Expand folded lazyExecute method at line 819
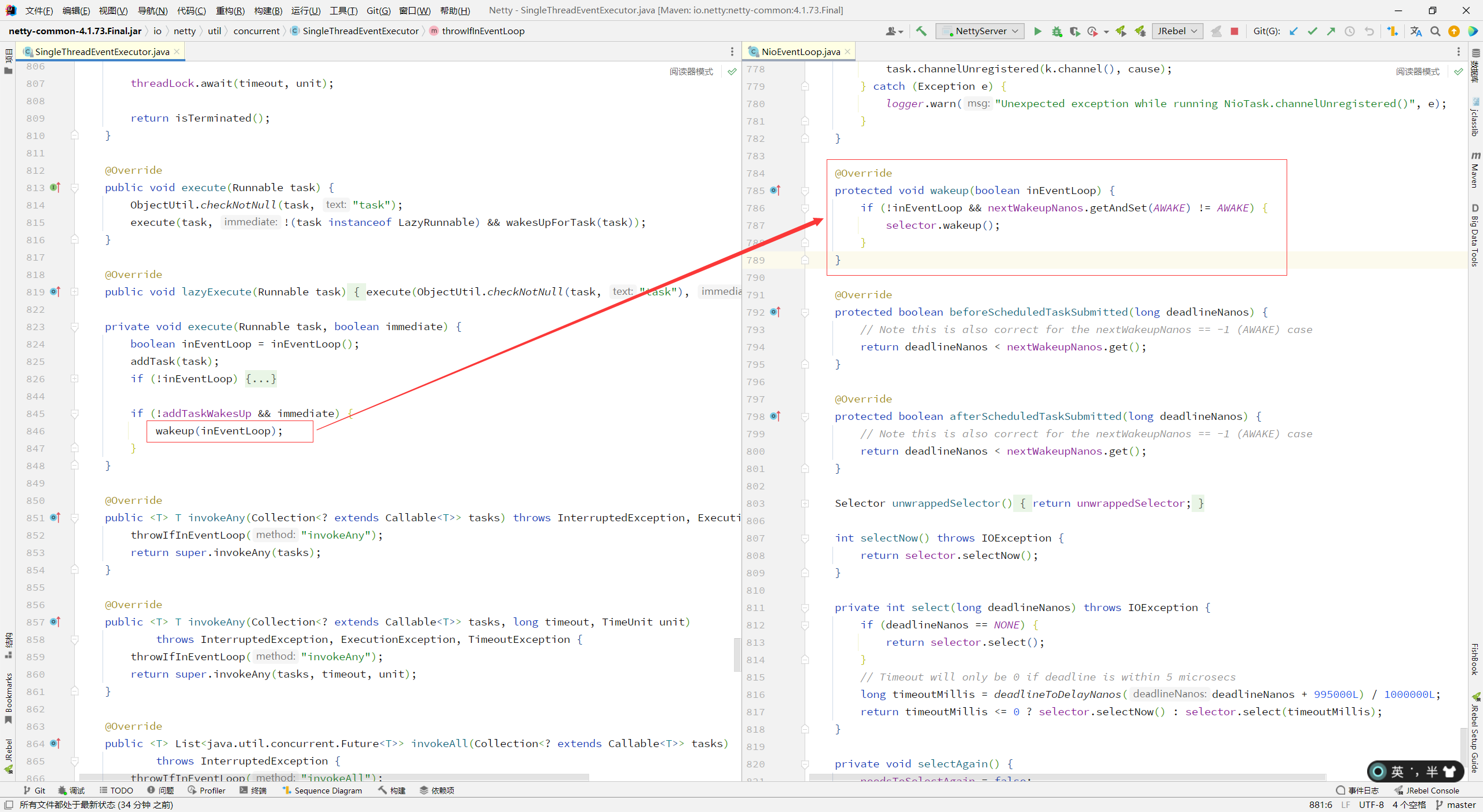The width and height of the screenshot is (1483, 812). click(x=75, y=292)
